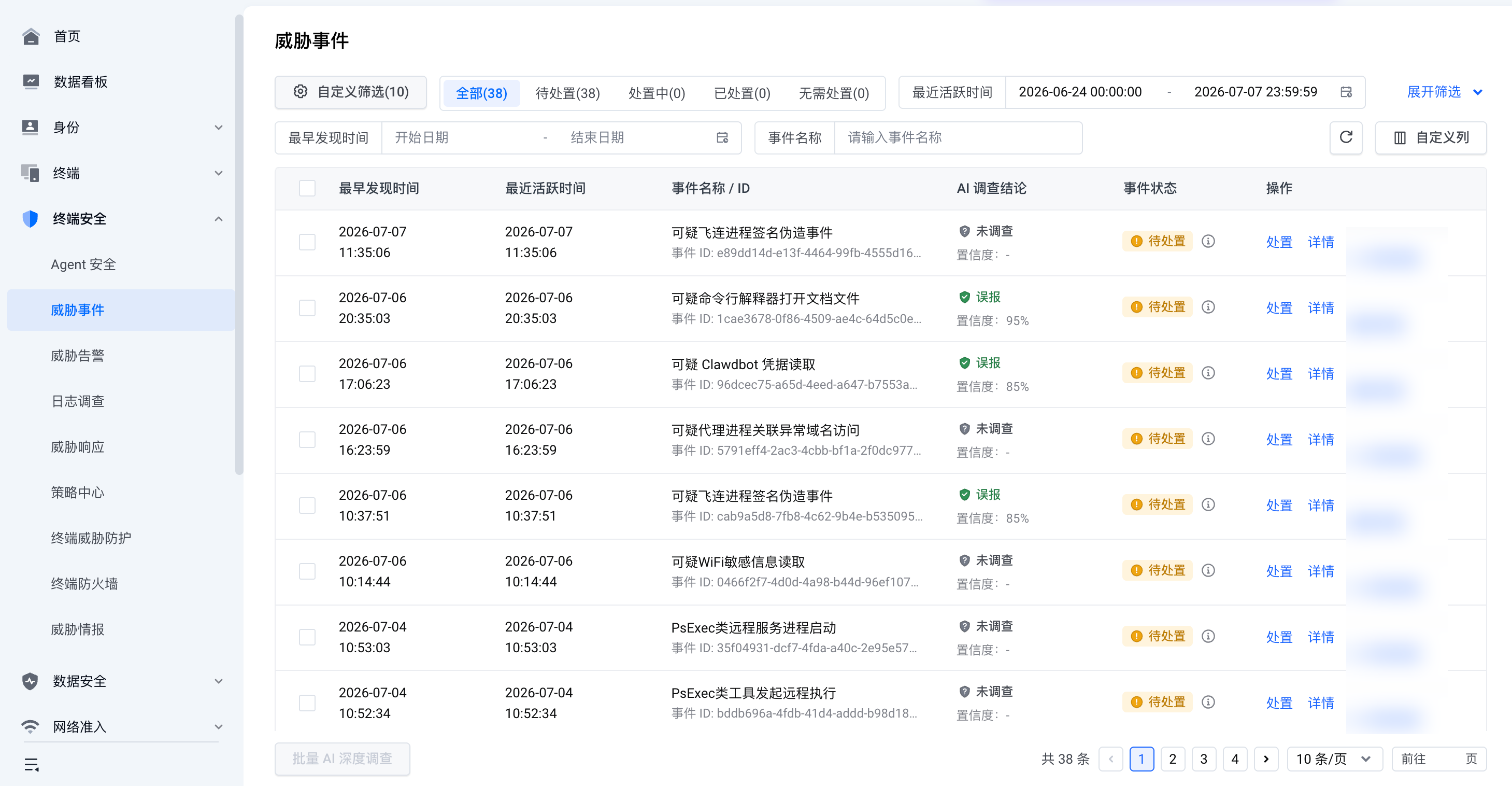Click 详情 for 可疑 Clawdbot 凭据读取
This screenshot has height=786, width=1512.
click(1321, 374)
